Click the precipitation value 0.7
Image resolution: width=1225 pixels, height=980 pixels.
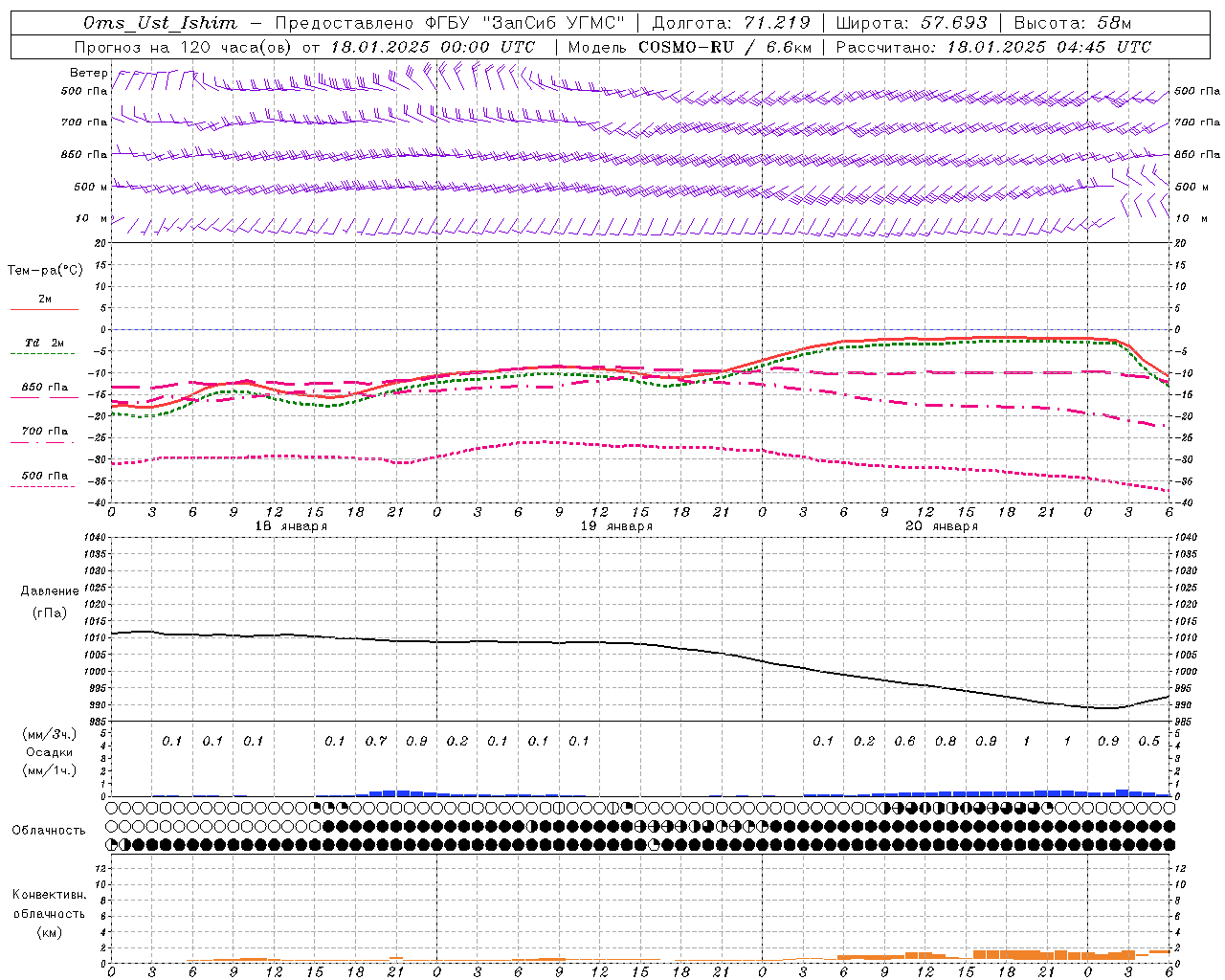point(376,742)
